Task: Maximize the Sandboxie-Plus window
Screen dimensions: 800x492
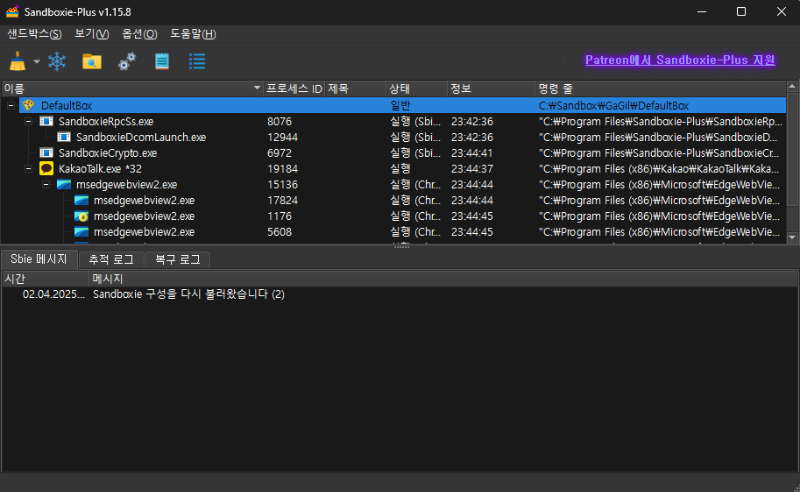Action: click(x=741, y=11)
